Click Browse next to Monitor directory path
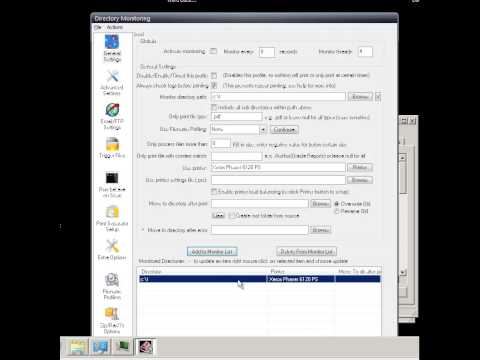Viewport: 480px width, 360px height. (360, 97)
